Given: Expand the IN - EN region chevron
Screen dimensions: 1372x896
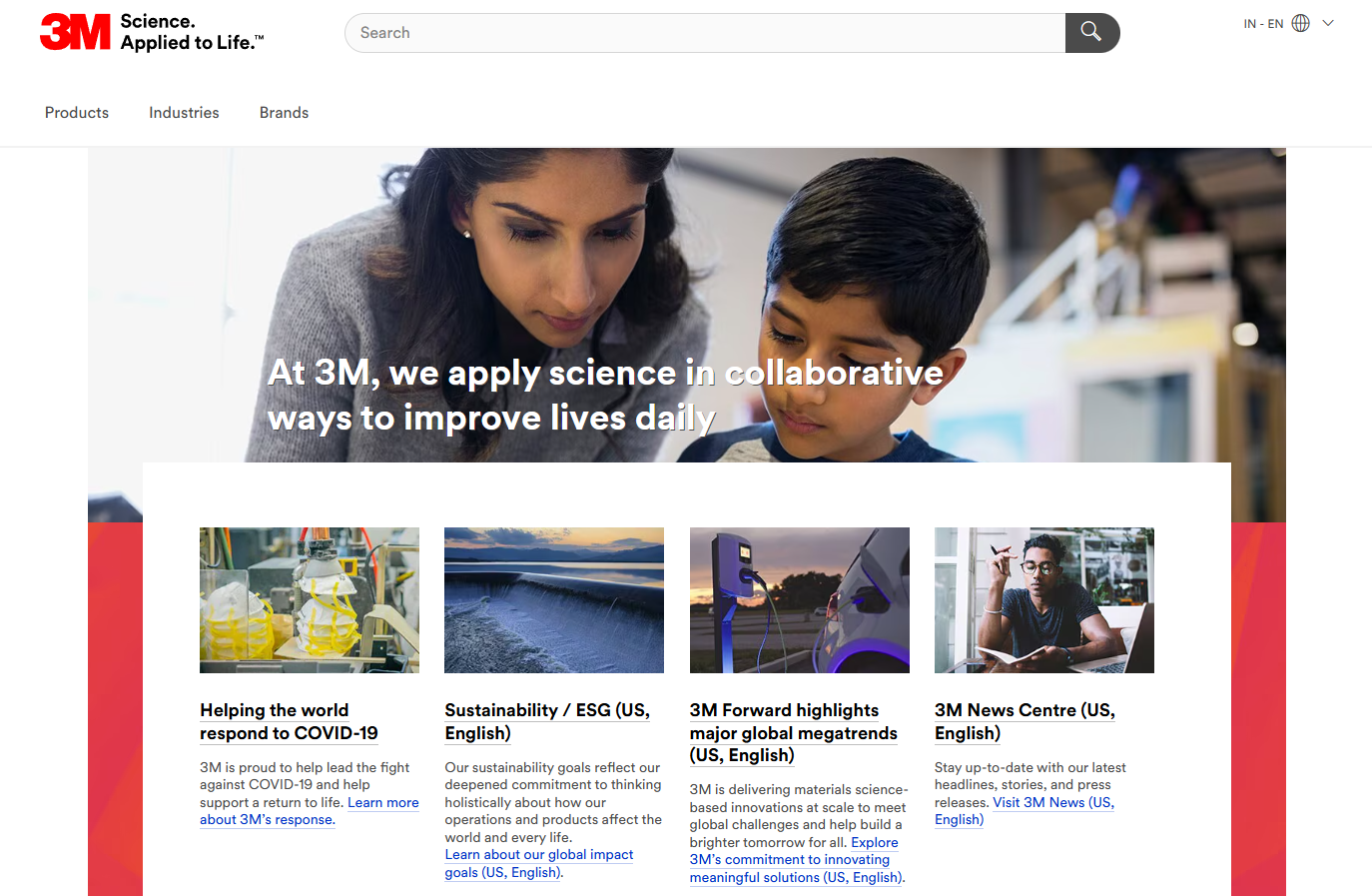Looking at the screenshot, I should click(x=1328, y=23).
